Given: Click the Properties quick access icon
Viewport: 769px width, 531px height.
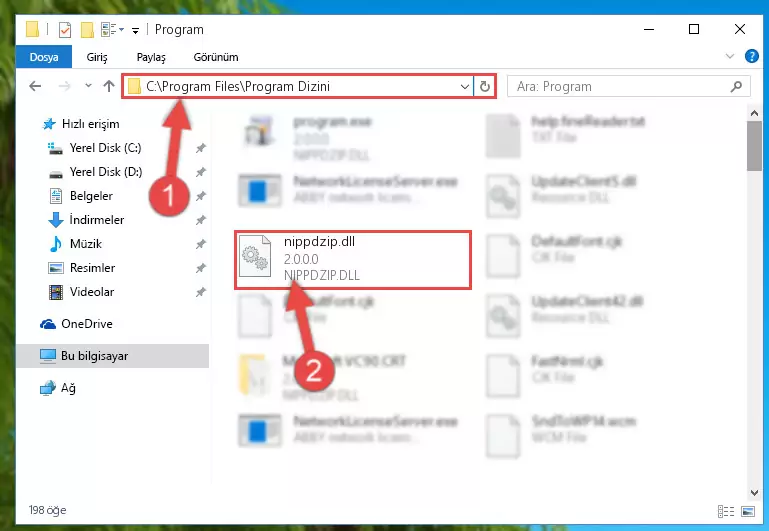Looking at the screenshot, I should click(x=65, y=30).
